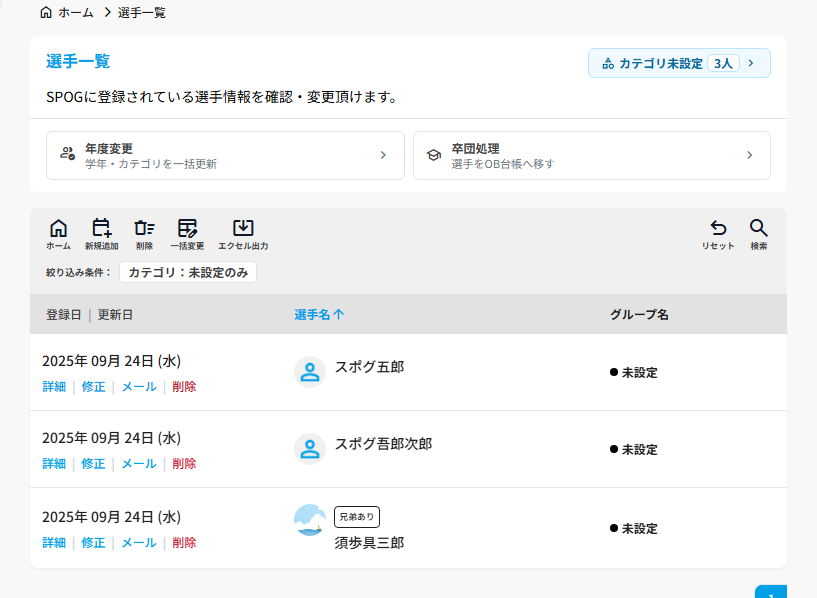The height and width of the screenshot is (598, 817).
Task: Click the 選手一覧 breadcrumb text
Action: coord(142,13)
